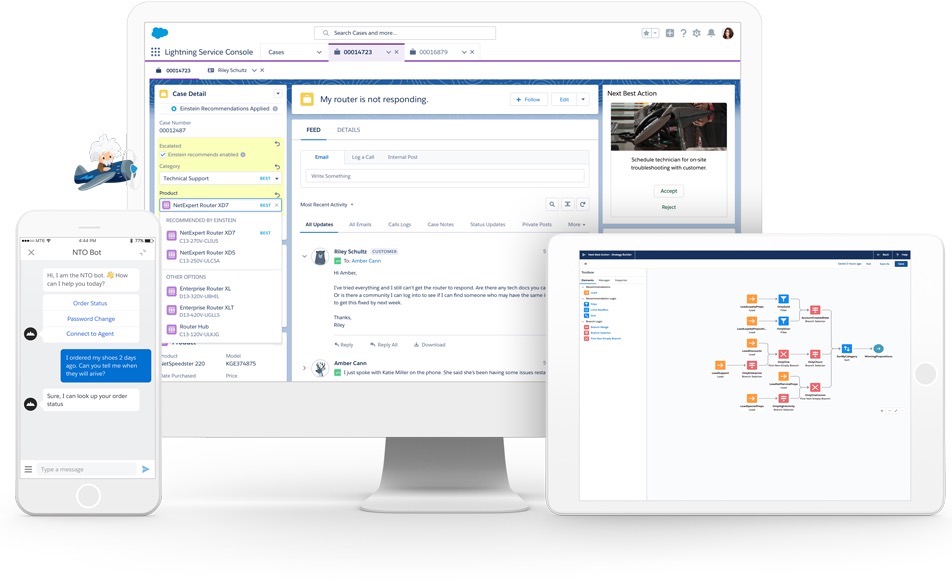The image size is (952, 586).
Task: Click the LoadSupport load node in Strategy Builder
Action: click(x=720, y=365)
